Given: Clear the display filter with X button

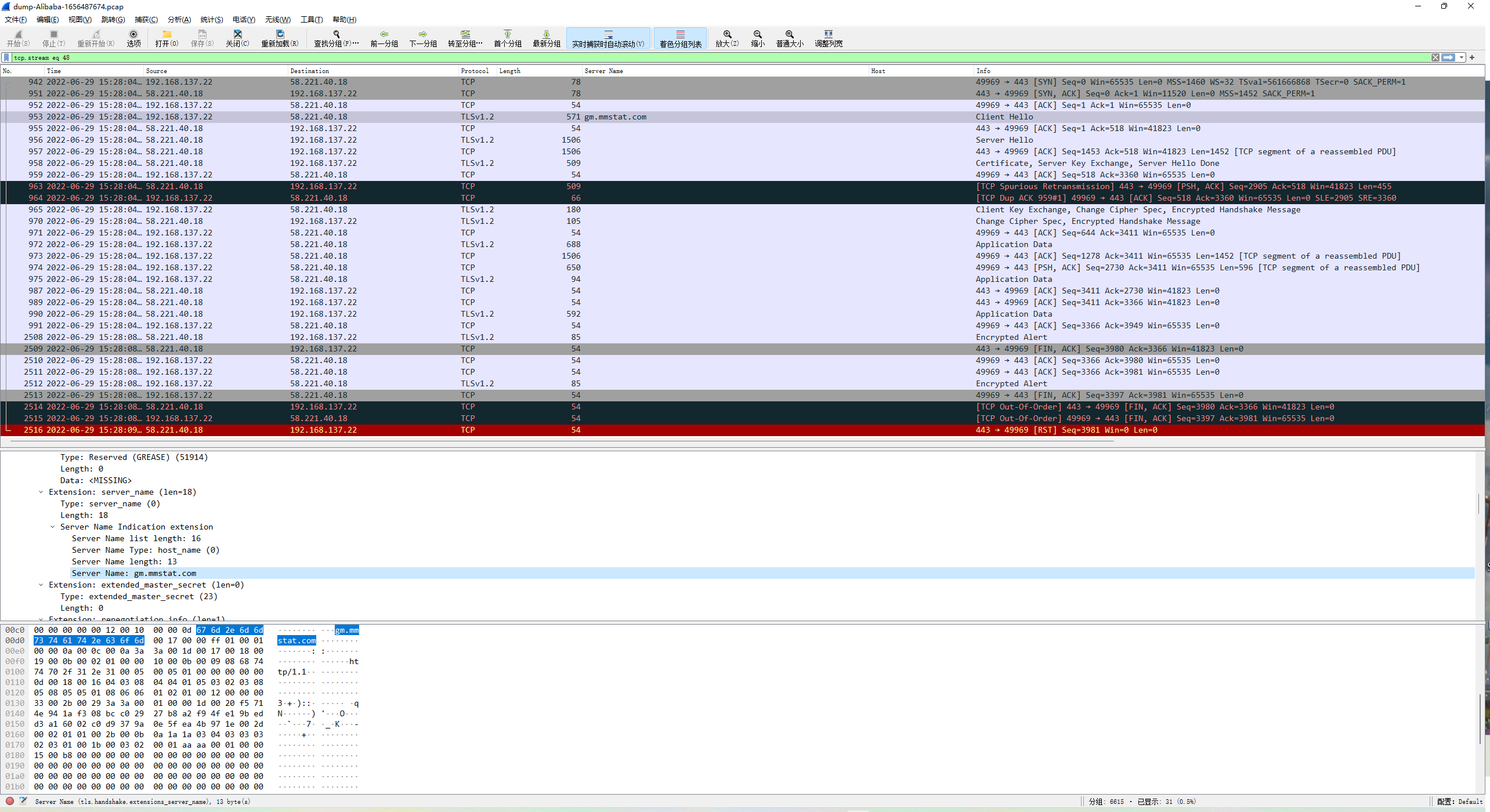Looking at the screenshot, I should click(x=1435, y=57).
